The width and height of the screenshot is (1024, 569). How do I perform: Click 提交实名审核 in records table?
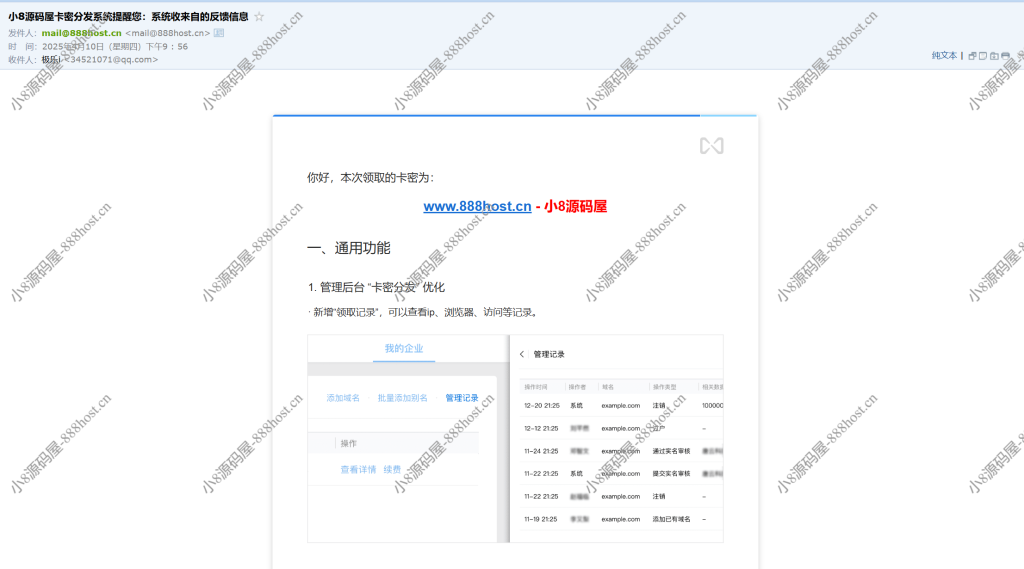(x=671, y=474)
